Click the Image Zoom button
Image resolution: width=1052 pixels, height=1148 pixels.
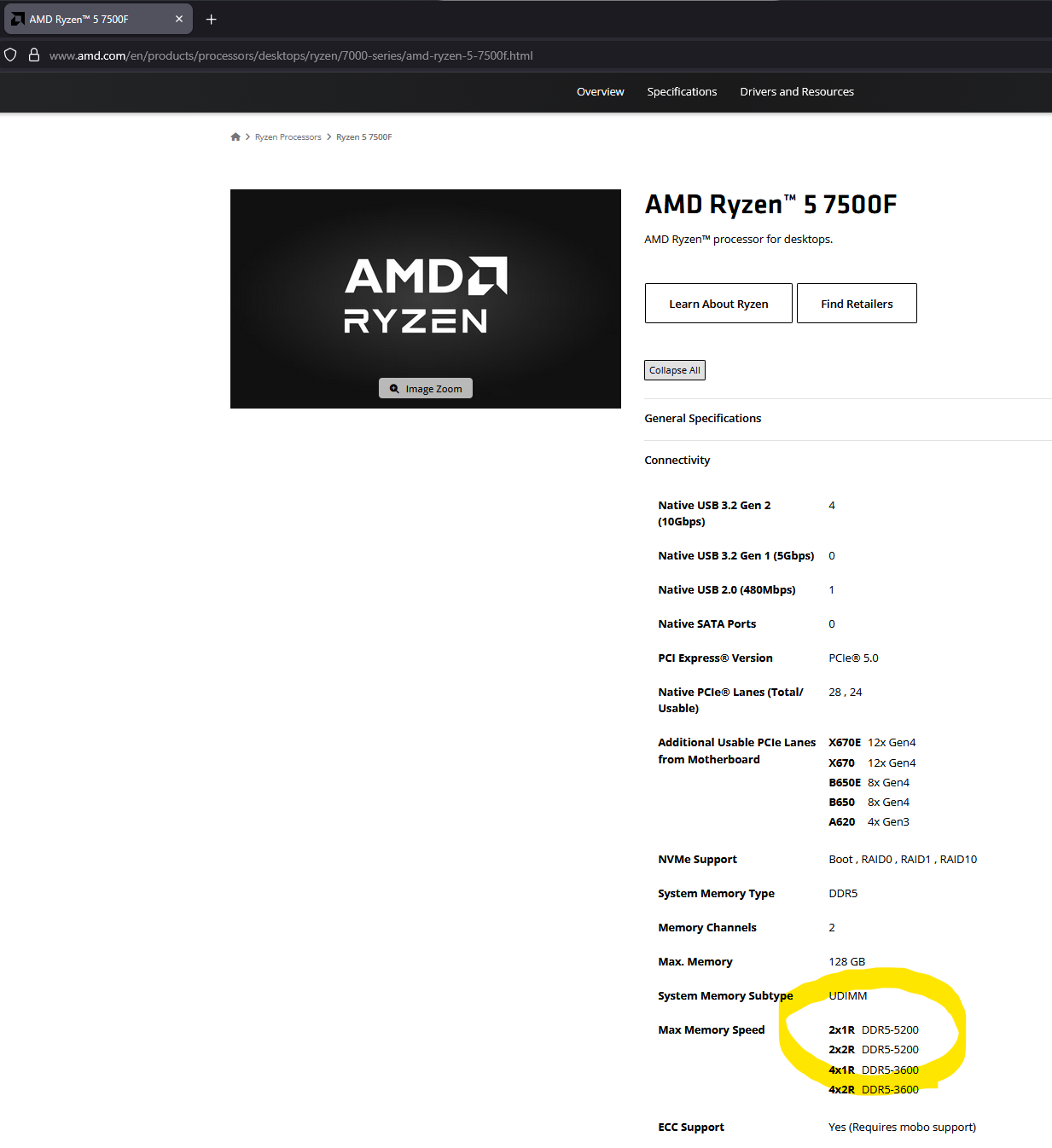[x=426, y=388]
